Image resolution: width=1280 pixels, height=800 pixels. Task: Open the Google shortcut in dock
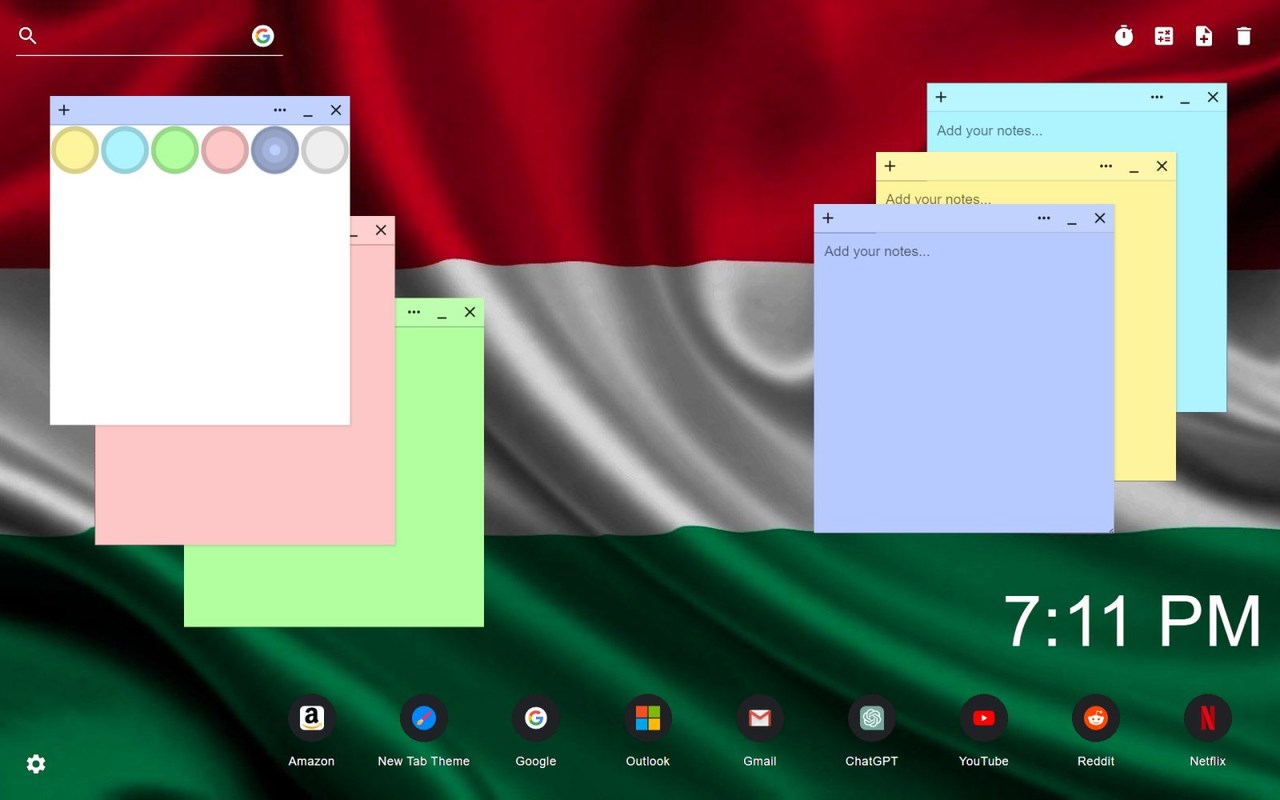pos(536,718)
